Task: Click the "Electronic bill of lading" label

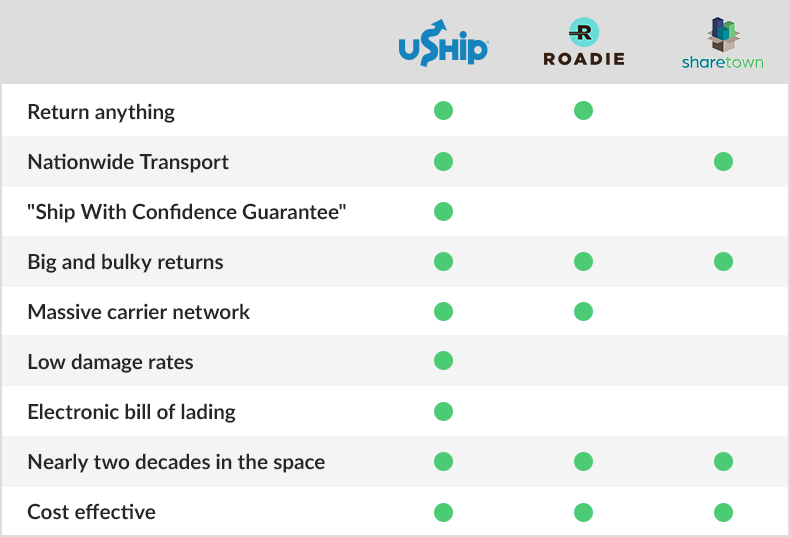Action: [132, 412]
